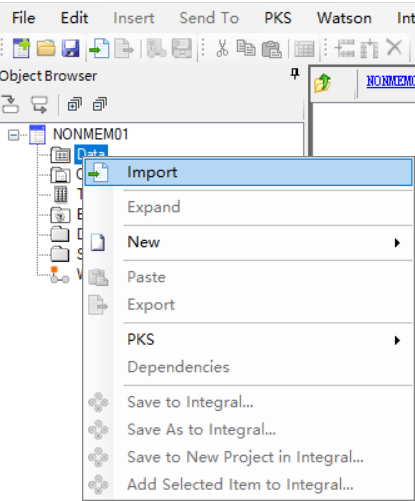Image resolution: width=415 pixels, height=501 pixels.
Task: Open a project with the folder icon
Action: (x=46, y=48)
